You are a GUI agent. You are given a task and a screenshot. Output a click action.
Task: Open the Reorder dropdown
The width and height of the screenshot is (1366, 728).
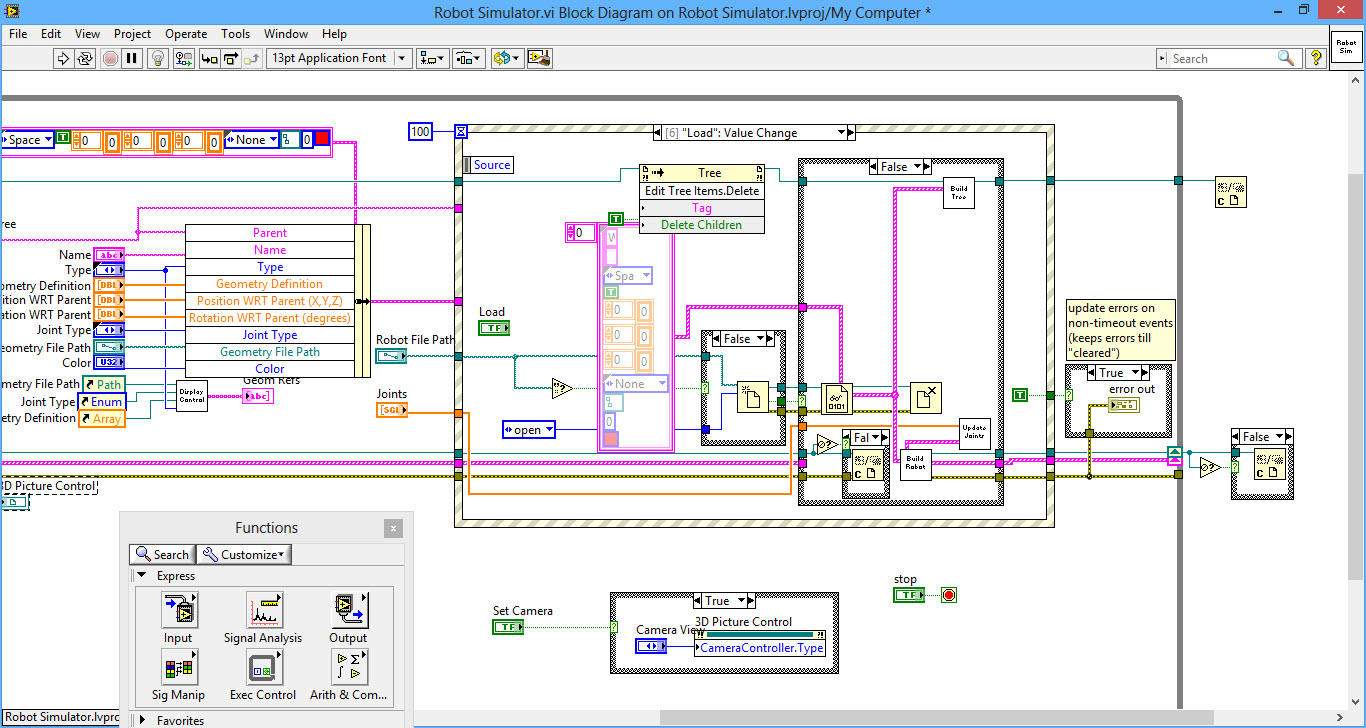click(506, 58)
